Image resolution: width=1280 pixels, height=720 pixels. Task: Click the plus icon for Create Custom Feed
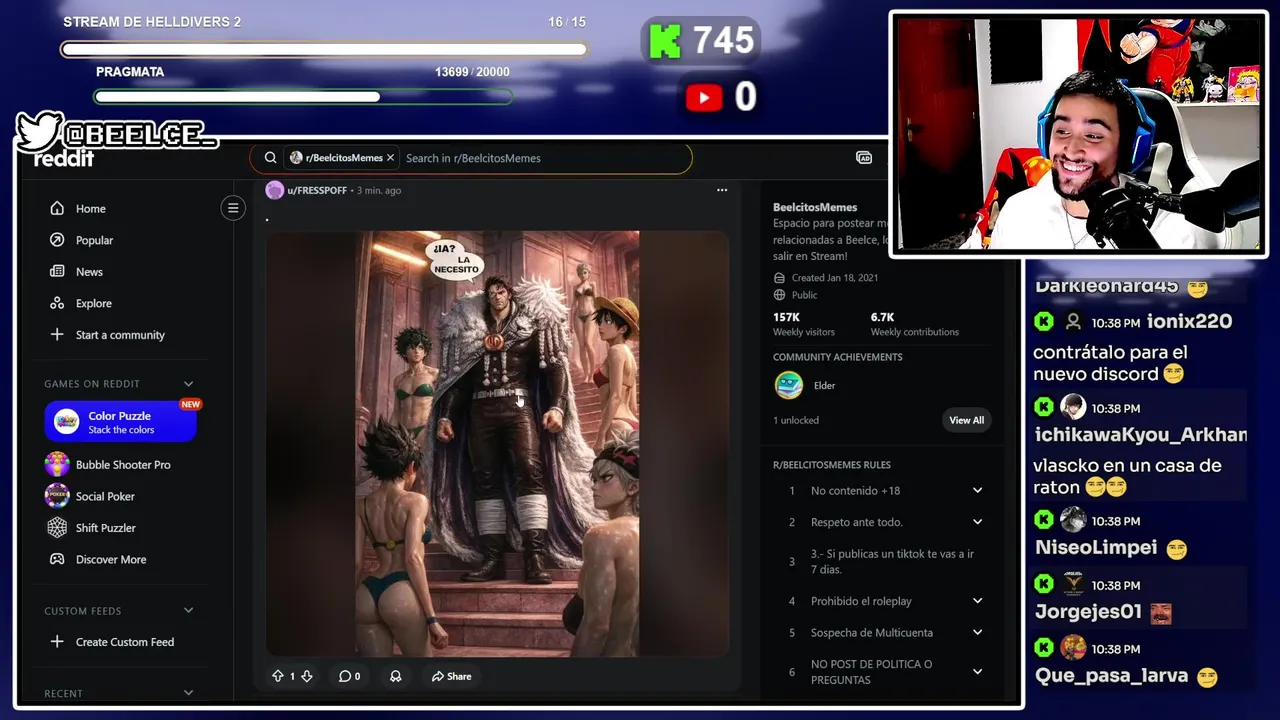(57, 642)
